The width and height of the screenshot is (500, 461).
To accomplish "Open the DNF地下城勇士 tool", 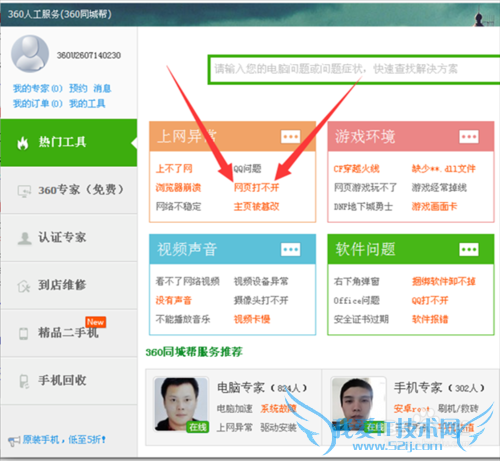I will [363, 207].
